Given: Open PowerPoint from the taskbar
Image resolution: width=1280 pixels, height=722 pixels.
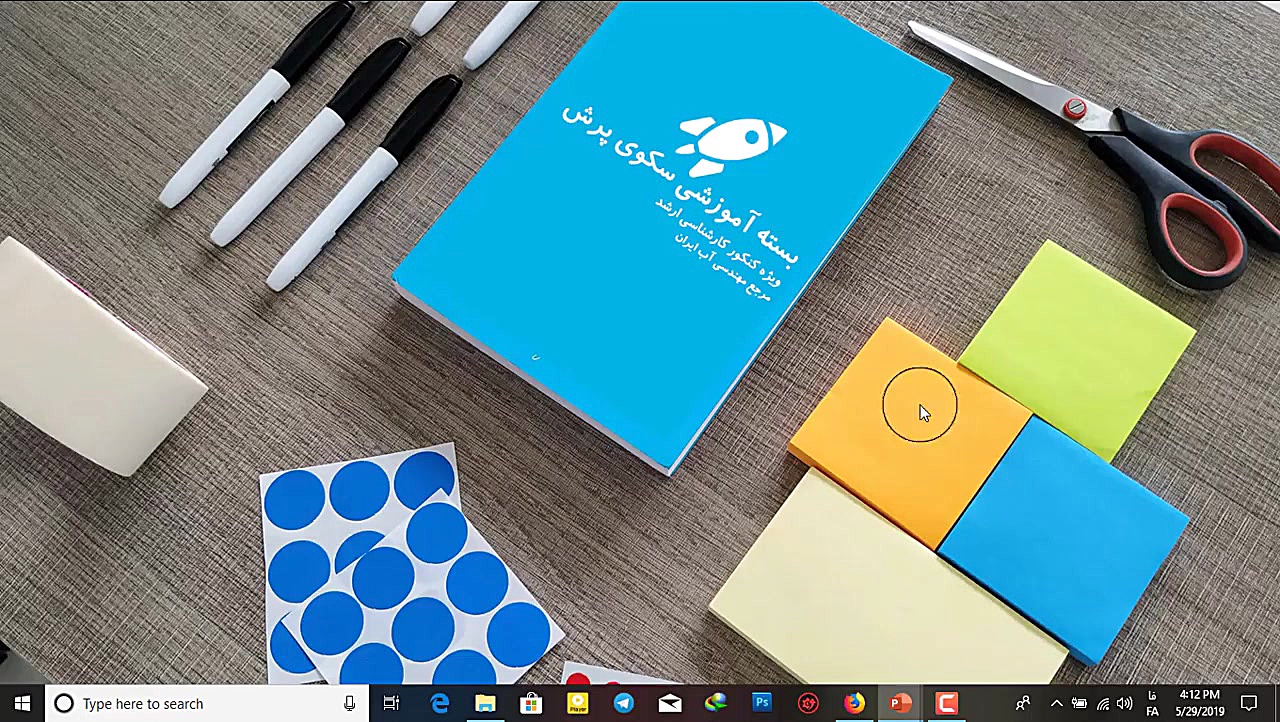Looking at the screenshot, I should tap(899, 703).
